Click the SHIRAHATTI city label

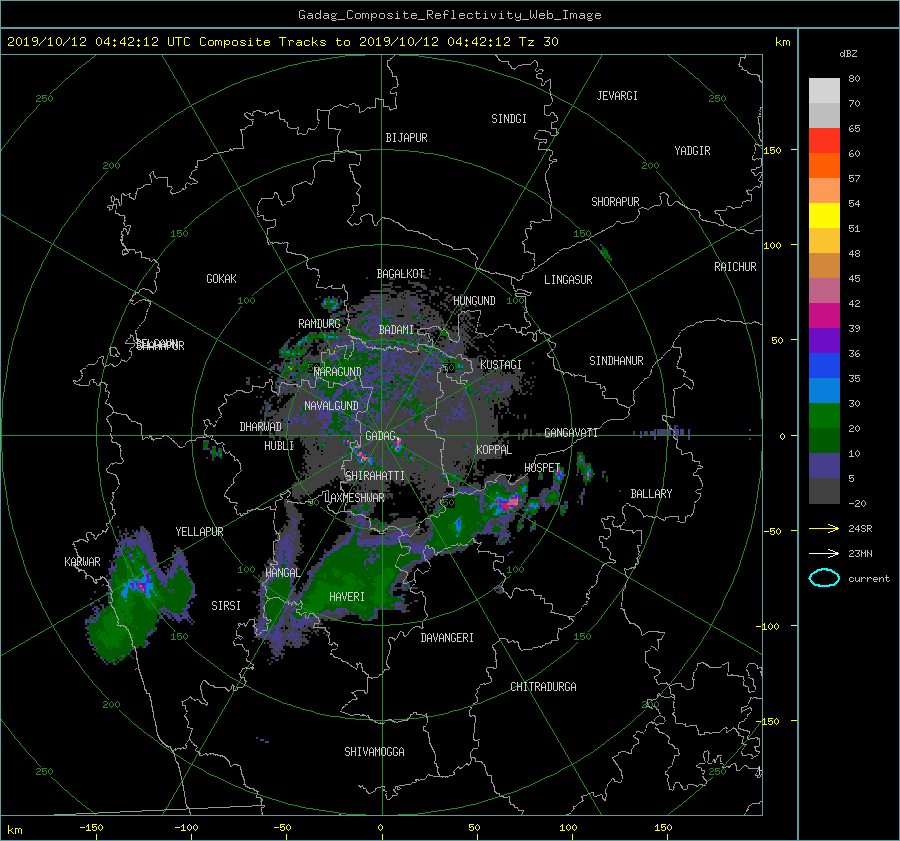[x=375, y=476]
